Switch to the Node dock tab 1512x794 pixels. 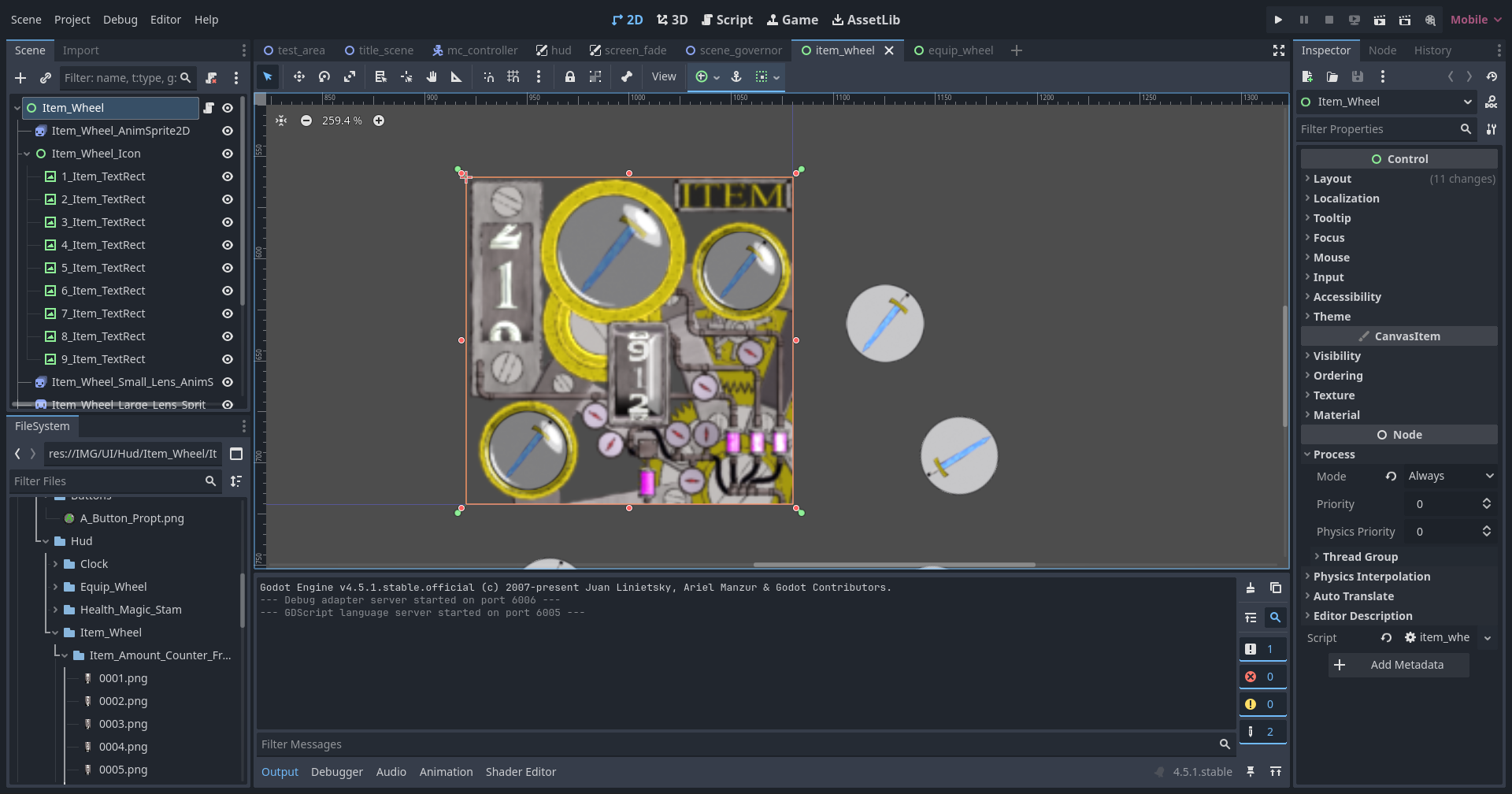(x=1382, y=50)
